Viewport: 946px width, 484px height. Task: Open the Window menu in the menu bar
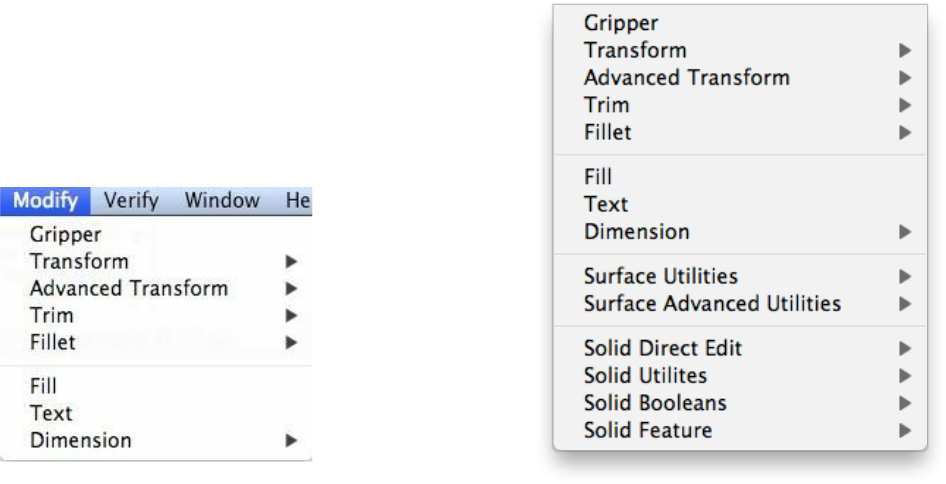pyautogui.click(x=222, y=201)
